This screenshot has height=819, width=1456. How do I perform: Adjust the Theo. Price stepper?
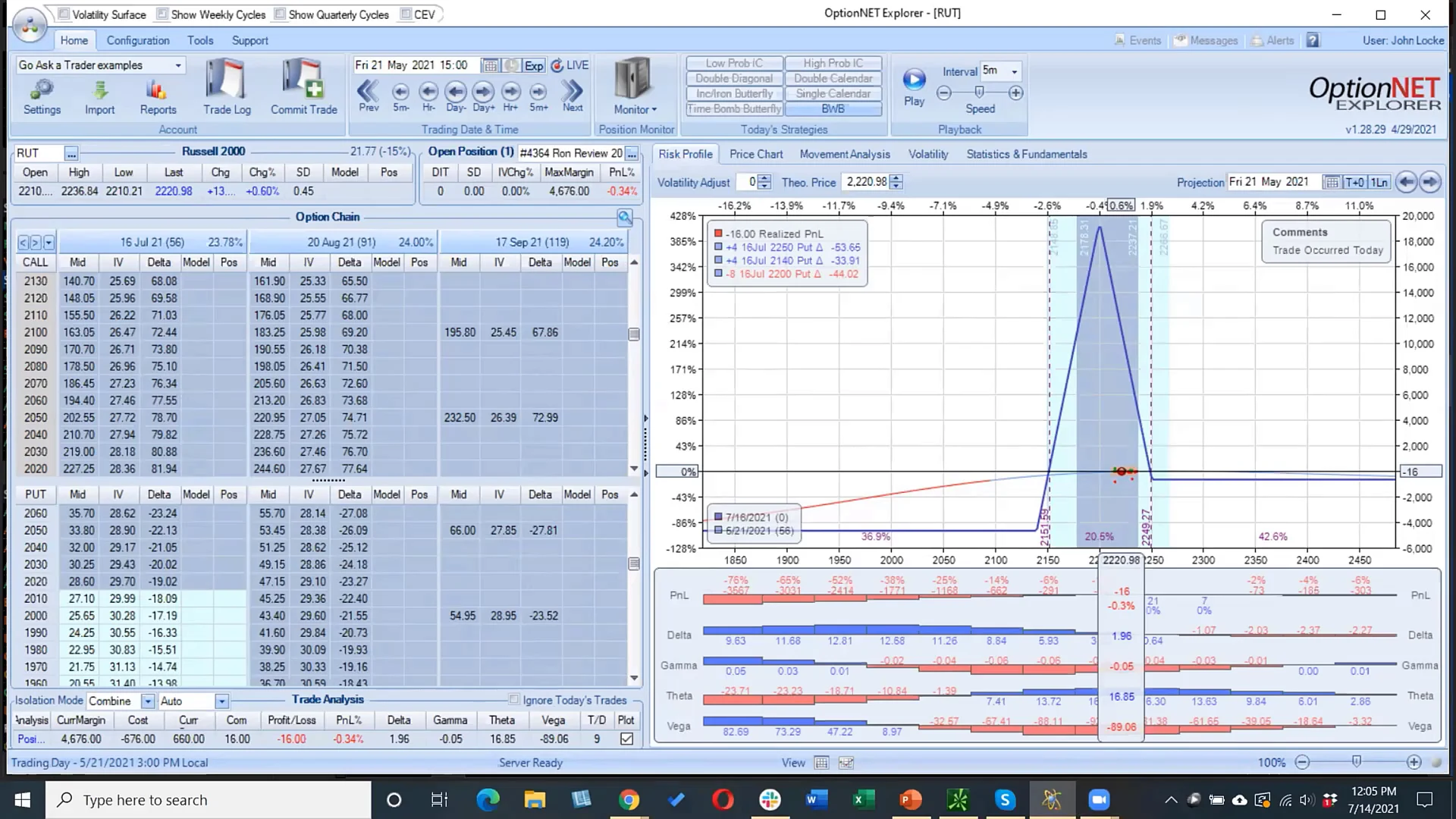click(896, 182)
